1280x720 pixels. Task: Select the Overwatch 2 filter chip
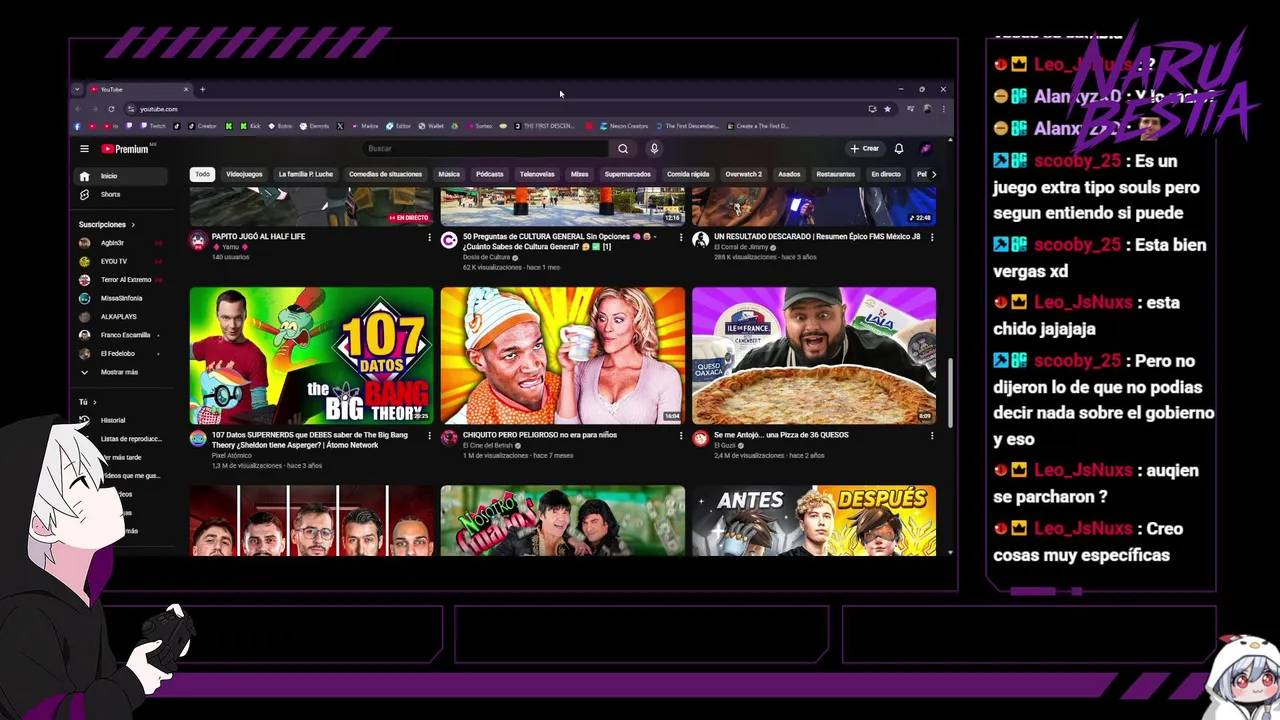click(743, 174)
